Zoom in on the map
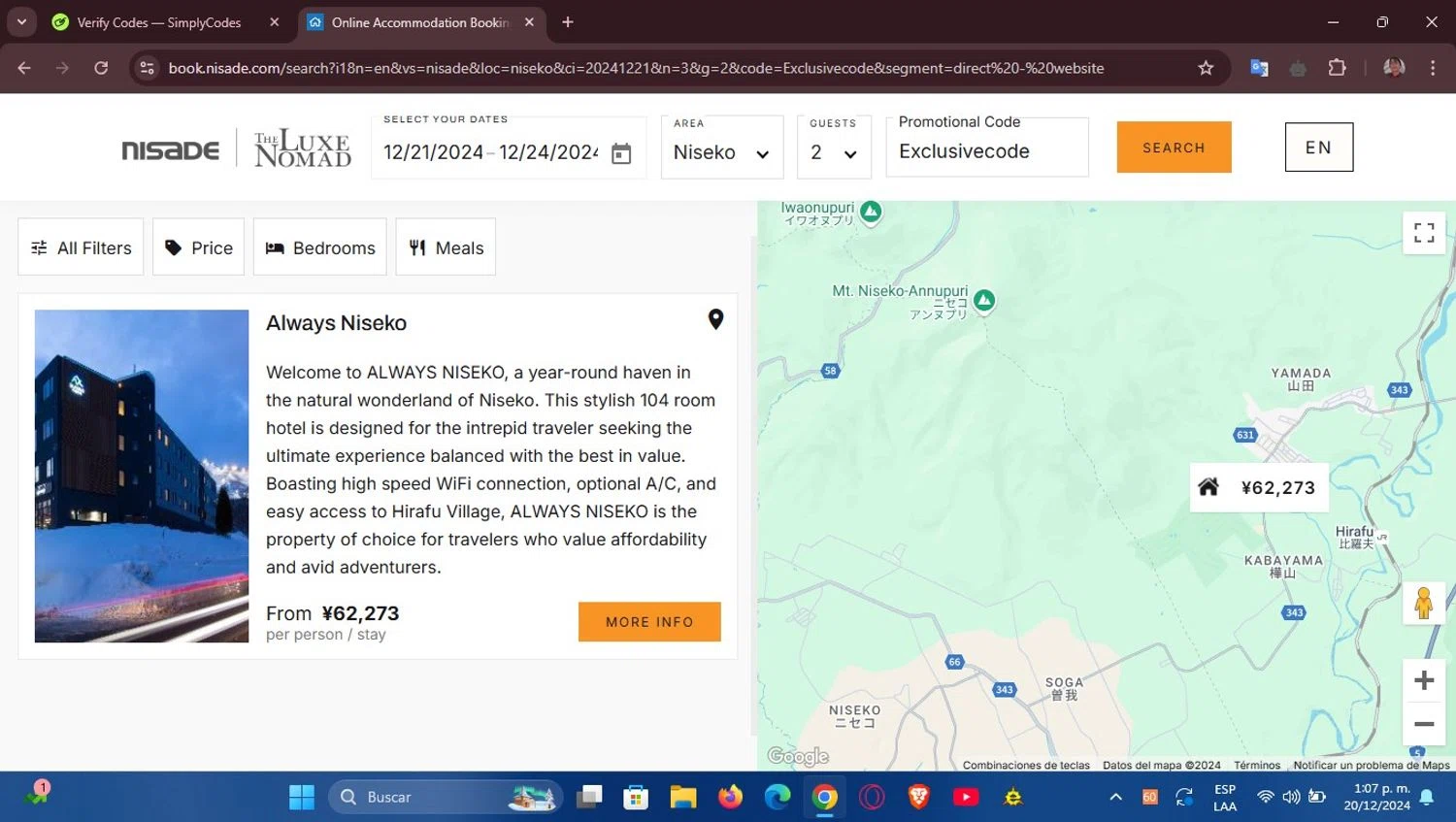The width and height of the screenshot is (1456, 822). pyautogui.click(x=1424, y=680)
